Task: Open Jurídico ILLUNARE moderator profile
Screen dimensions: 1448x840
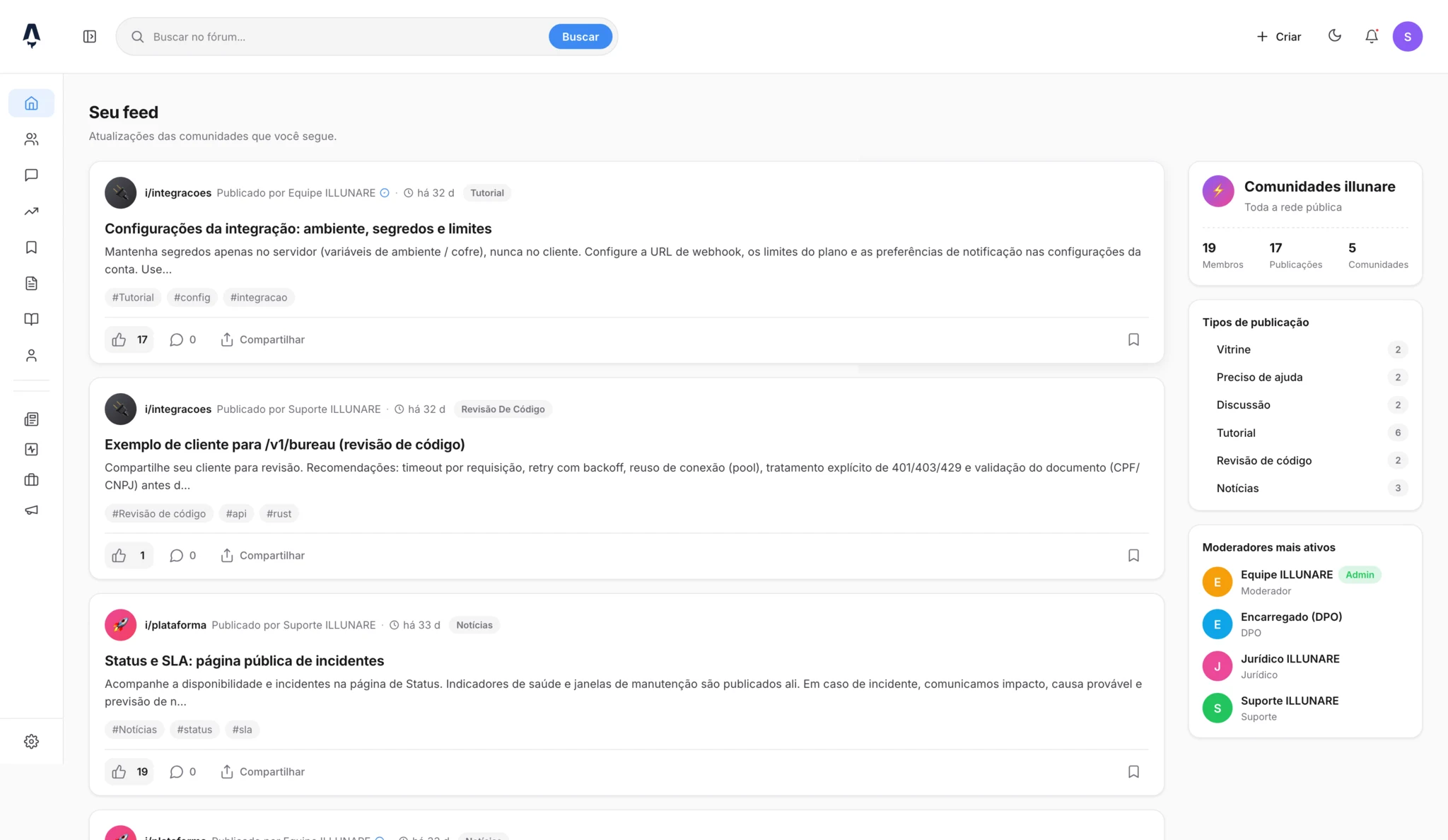Action: click(x=1305, y=666)
